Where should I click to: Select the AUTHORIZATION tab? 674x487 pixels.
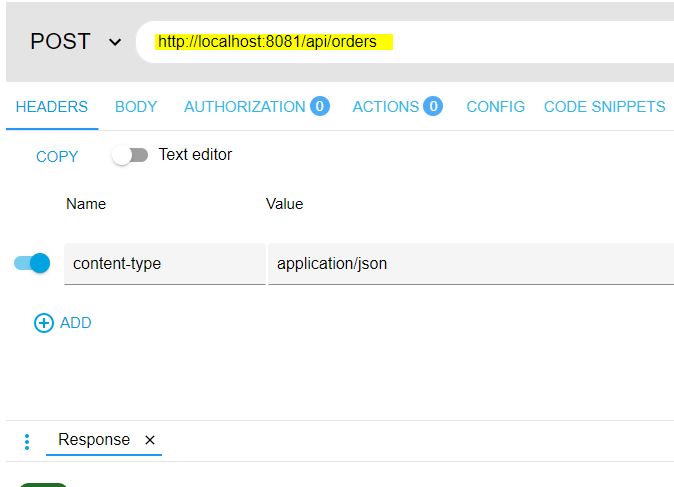[245, 107]
